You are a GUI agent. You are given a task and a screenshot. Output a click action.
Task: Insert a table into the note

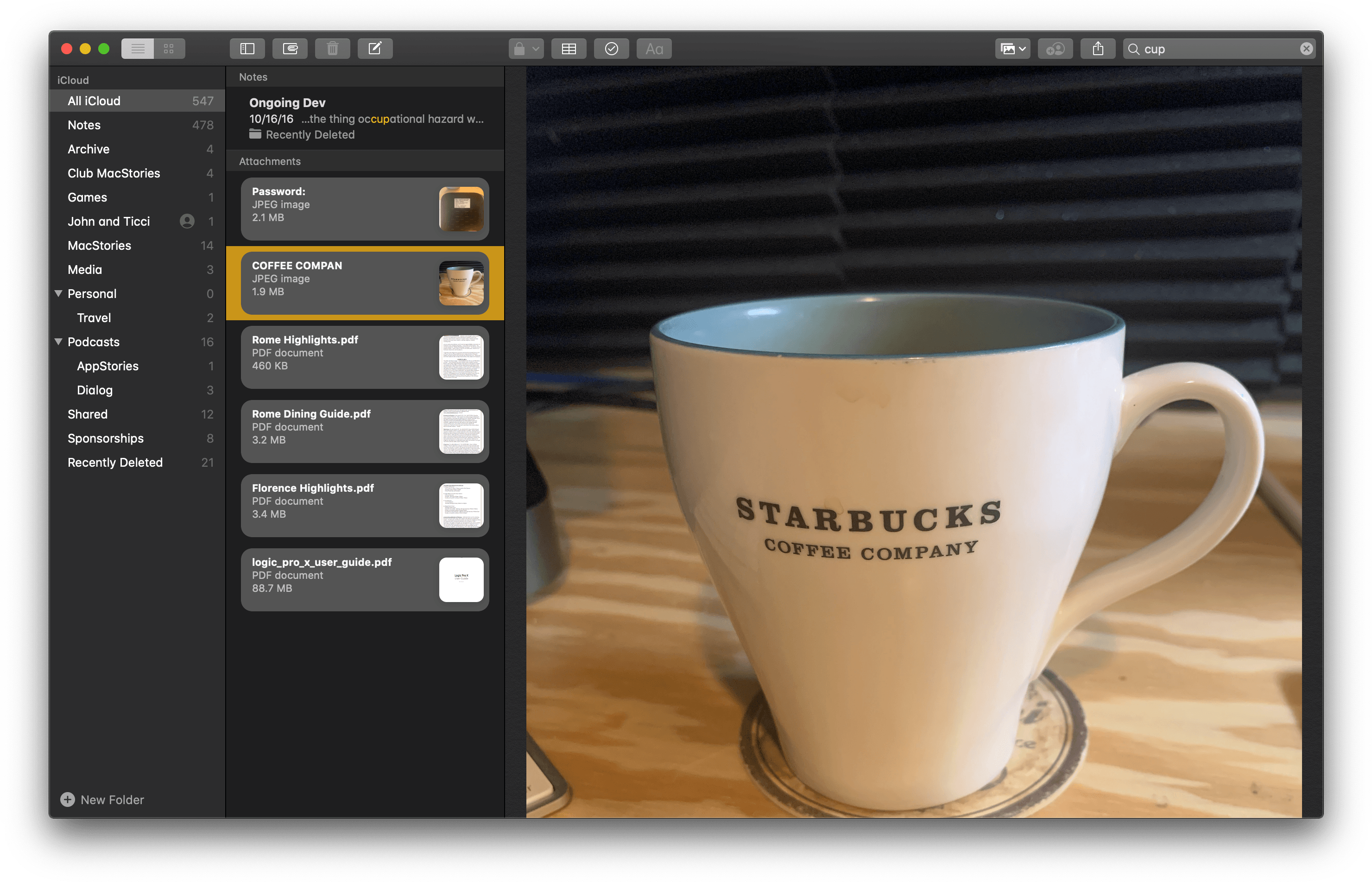tap(569, 49)
